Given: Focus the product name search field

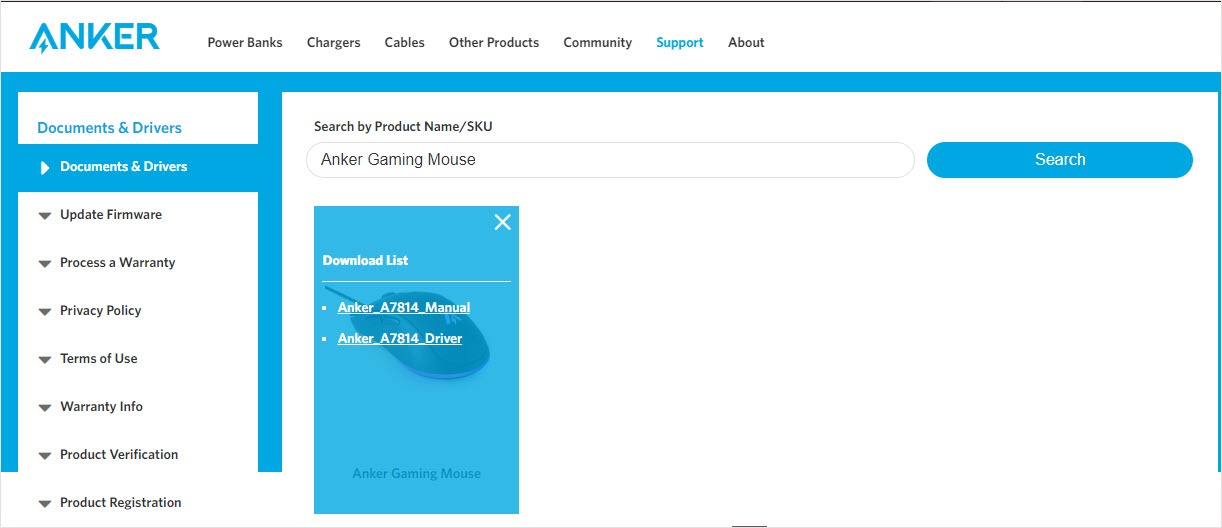Looking at the screenshot, I should 610,160.
